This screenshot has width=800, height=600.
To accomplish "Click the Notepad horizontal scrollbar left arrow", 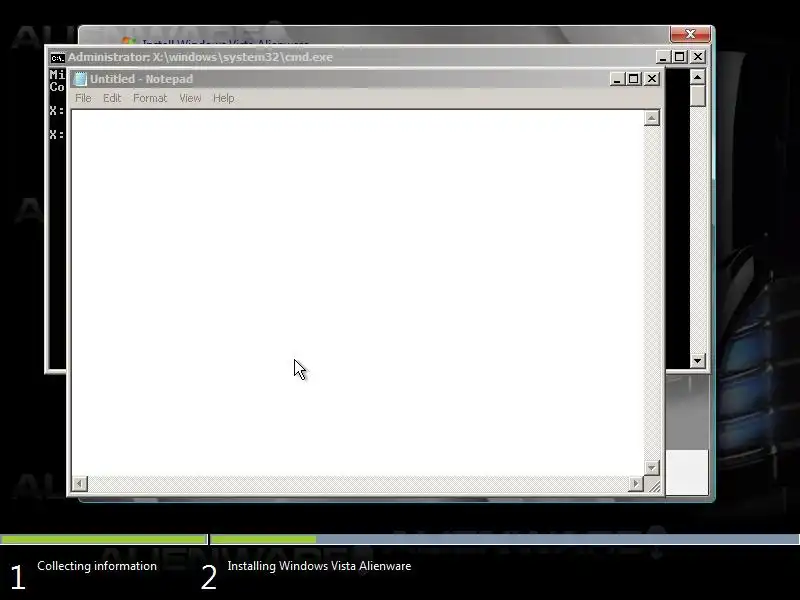I will [x=80, y=483].
